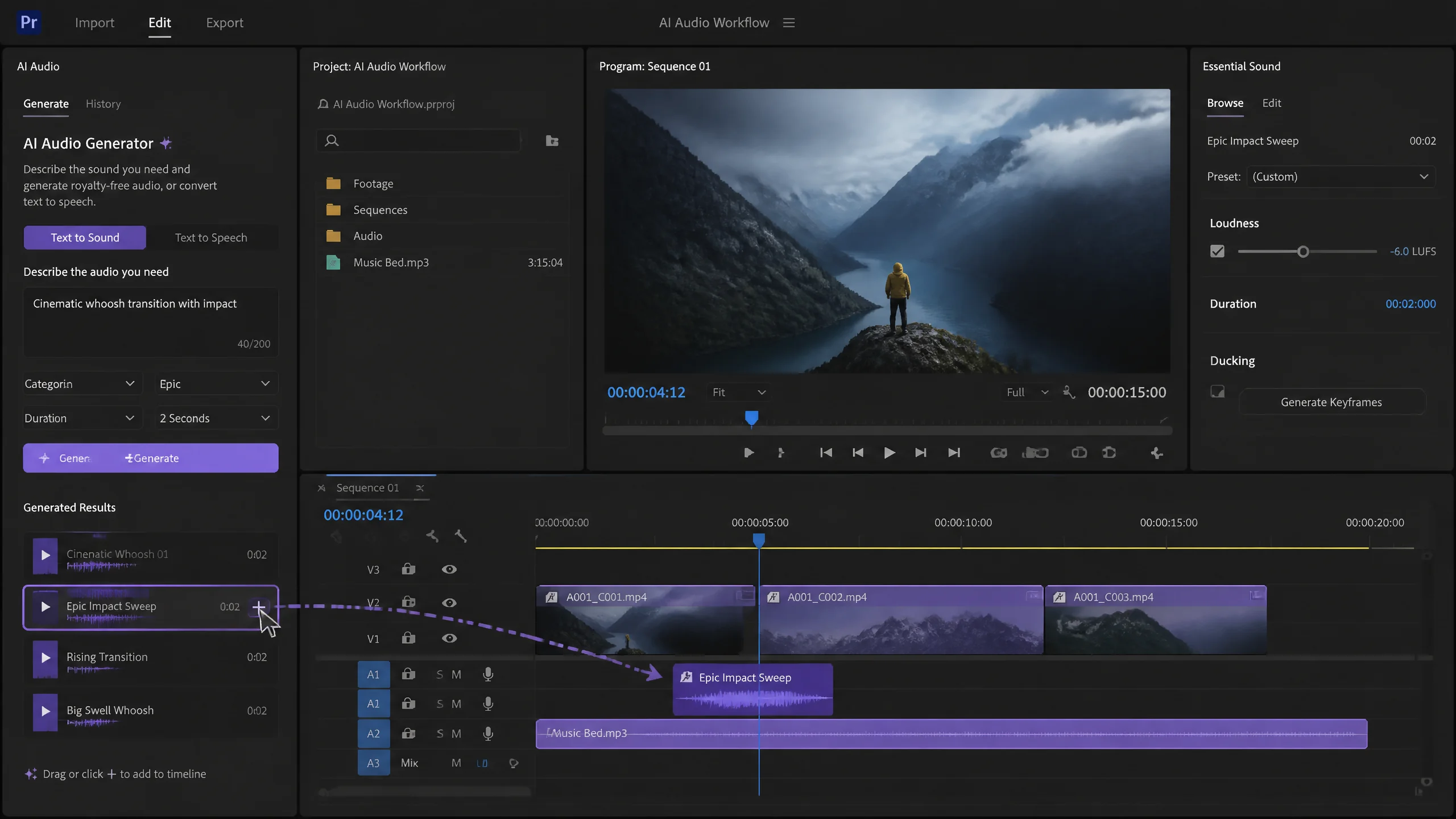The height and width of the screenshot is (819, 1456).
Task: Click the loop playback icon in Program monitor
Action: [999, 453]
